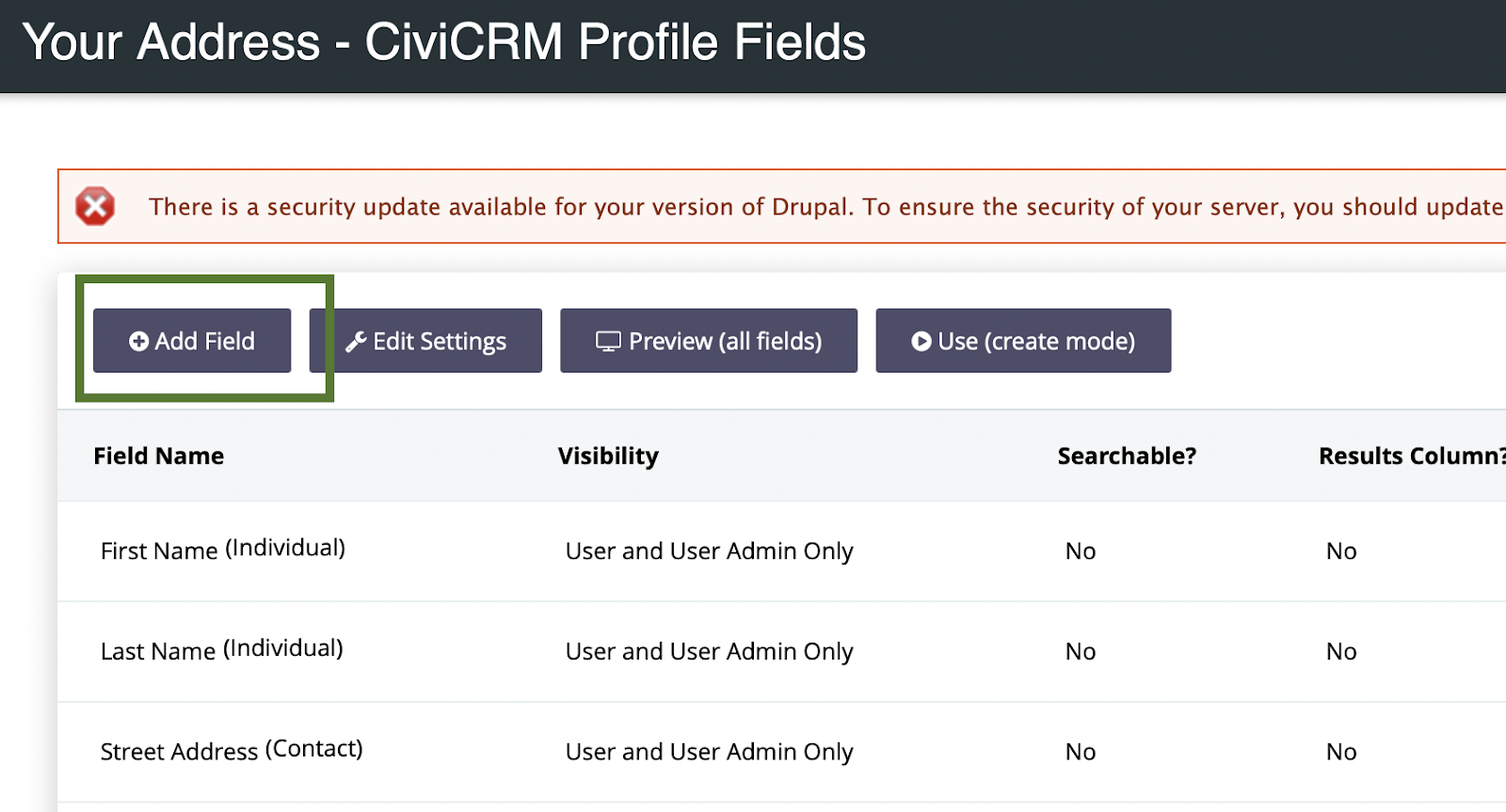The width and height of the screenshot is (1506, 812).
Task: Click First Name's Results Column 'No' value
Action: [x=1341, y=551]
